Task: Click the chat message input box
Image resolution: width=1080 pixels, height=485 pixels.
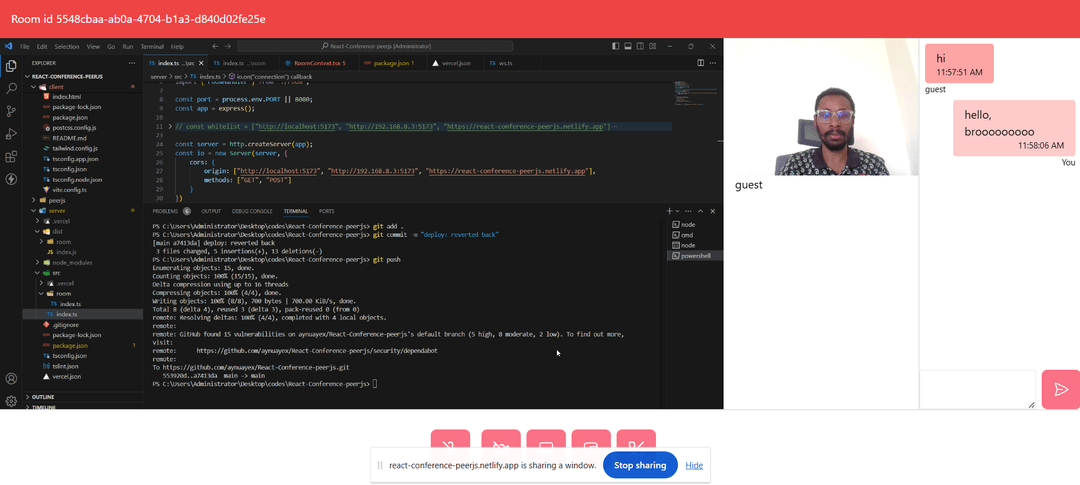Action: click(977, 389)
